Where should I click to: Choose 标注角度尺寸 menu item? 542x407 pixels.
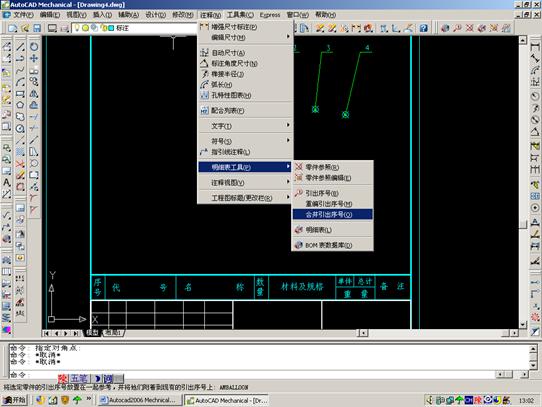[245, 63]
